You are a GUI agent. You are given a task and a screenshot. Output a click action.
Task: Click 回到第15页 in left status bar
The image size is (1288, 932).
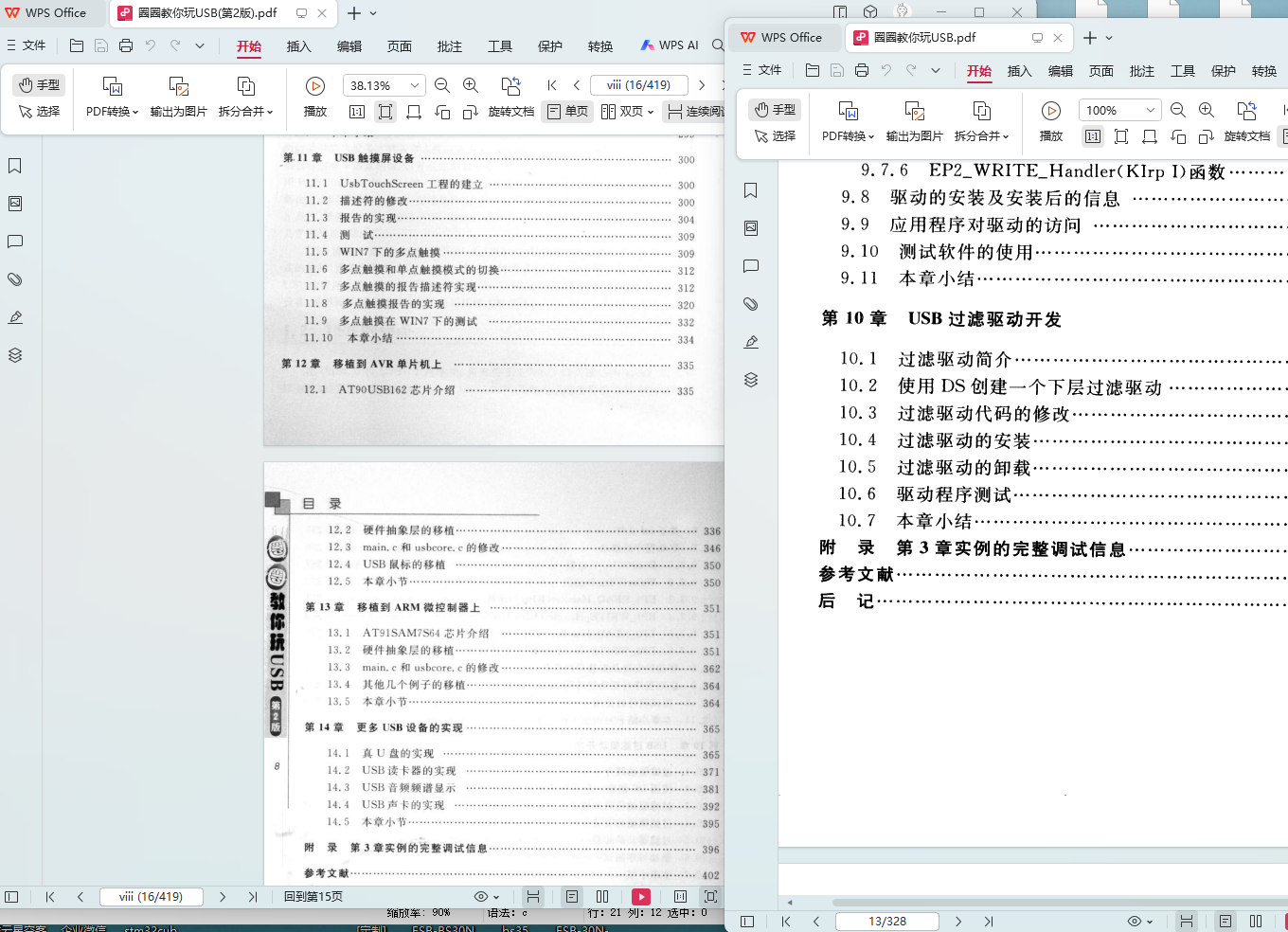(313, 896)
